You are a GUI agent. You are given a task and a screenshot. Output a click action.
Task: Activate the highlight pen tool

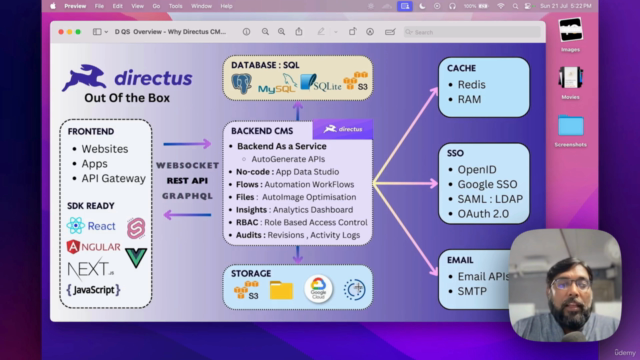(x=321, y=32)
